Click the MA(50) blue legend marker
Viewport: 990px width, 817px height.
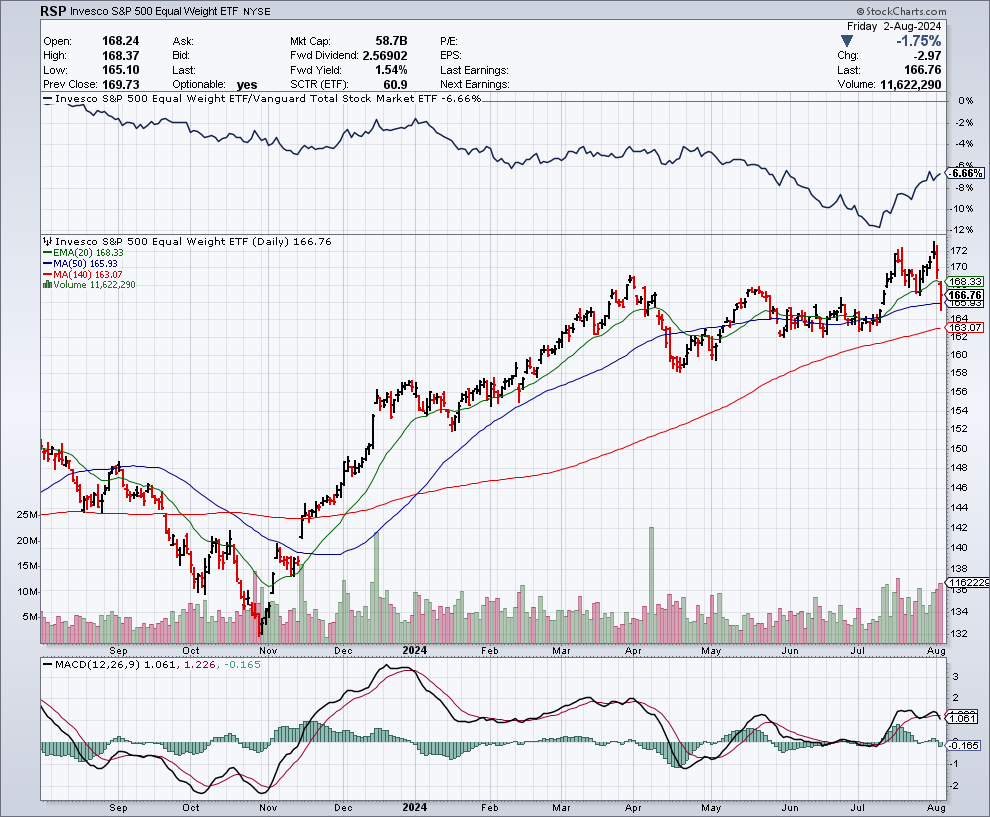point(45,264)
